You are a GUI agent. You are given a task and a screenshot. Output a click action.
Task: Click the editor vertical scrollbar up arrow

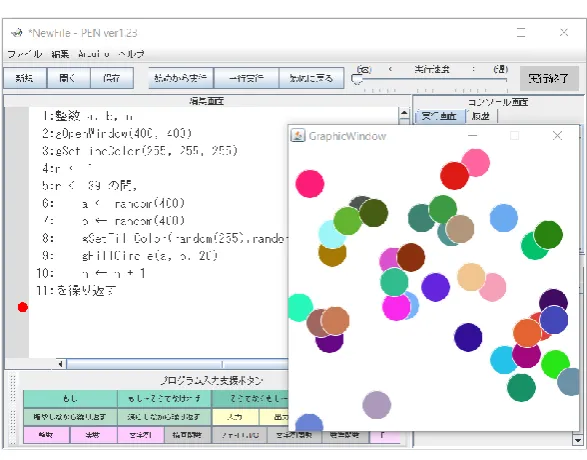coord(404,113)
